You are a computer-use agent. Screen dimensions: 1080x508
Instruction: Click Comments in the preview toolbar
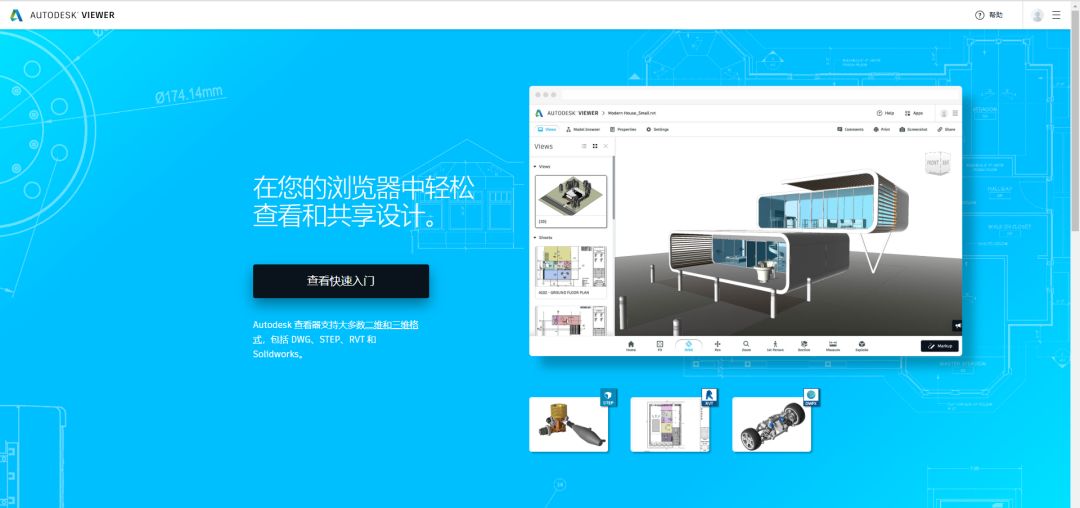pos(850,129)
